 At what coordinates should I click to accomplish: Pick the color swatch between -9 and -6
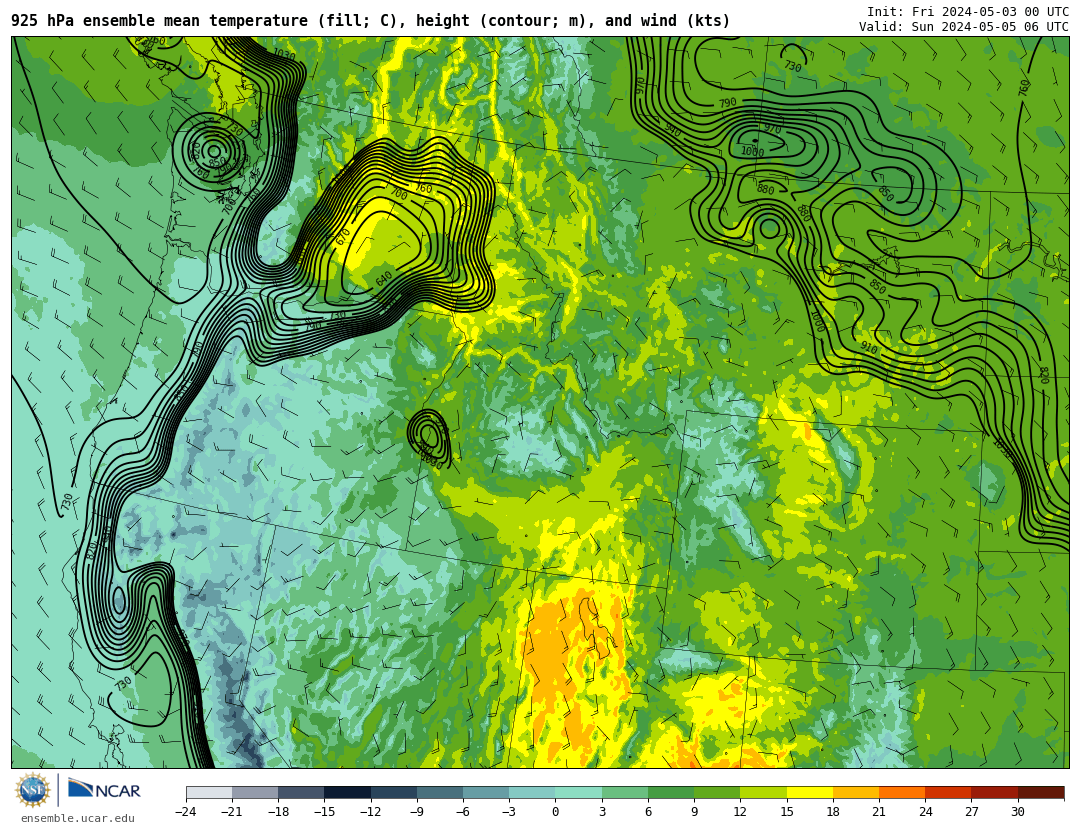[x=440, y=792]
